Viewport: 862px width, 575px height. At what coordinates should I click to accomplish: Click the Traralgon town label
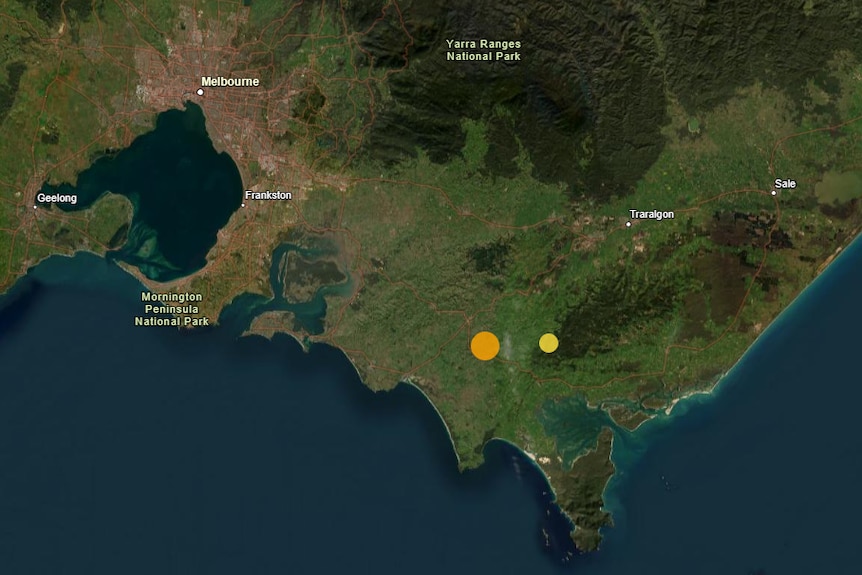[x=651, y=214]
